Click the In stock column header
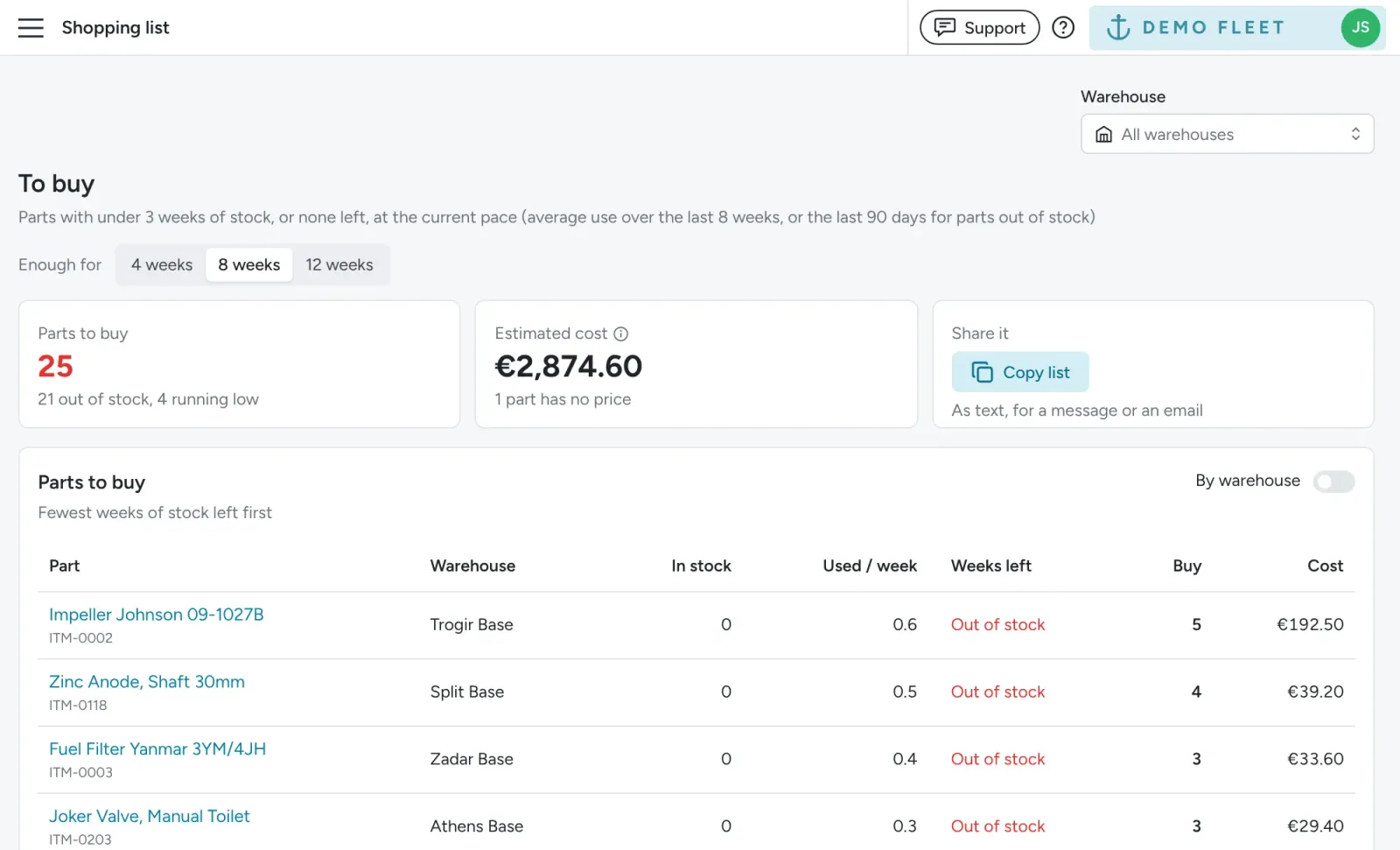The image size is (1400, 850). tap(701, 565)
